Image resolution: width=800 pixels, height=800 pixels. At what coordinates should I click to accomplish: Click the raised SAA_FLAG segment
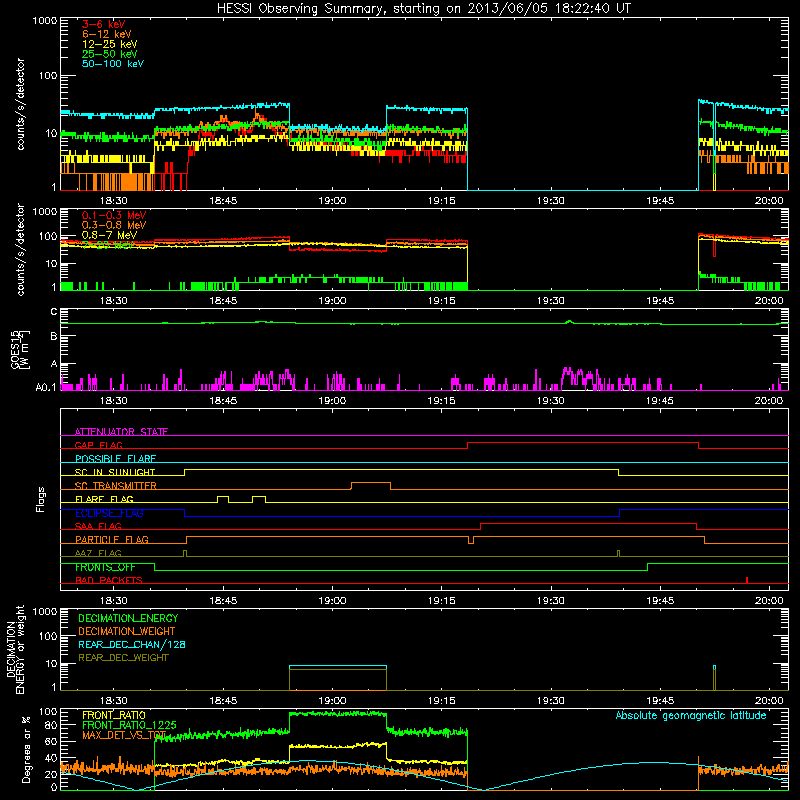(589, 523)
